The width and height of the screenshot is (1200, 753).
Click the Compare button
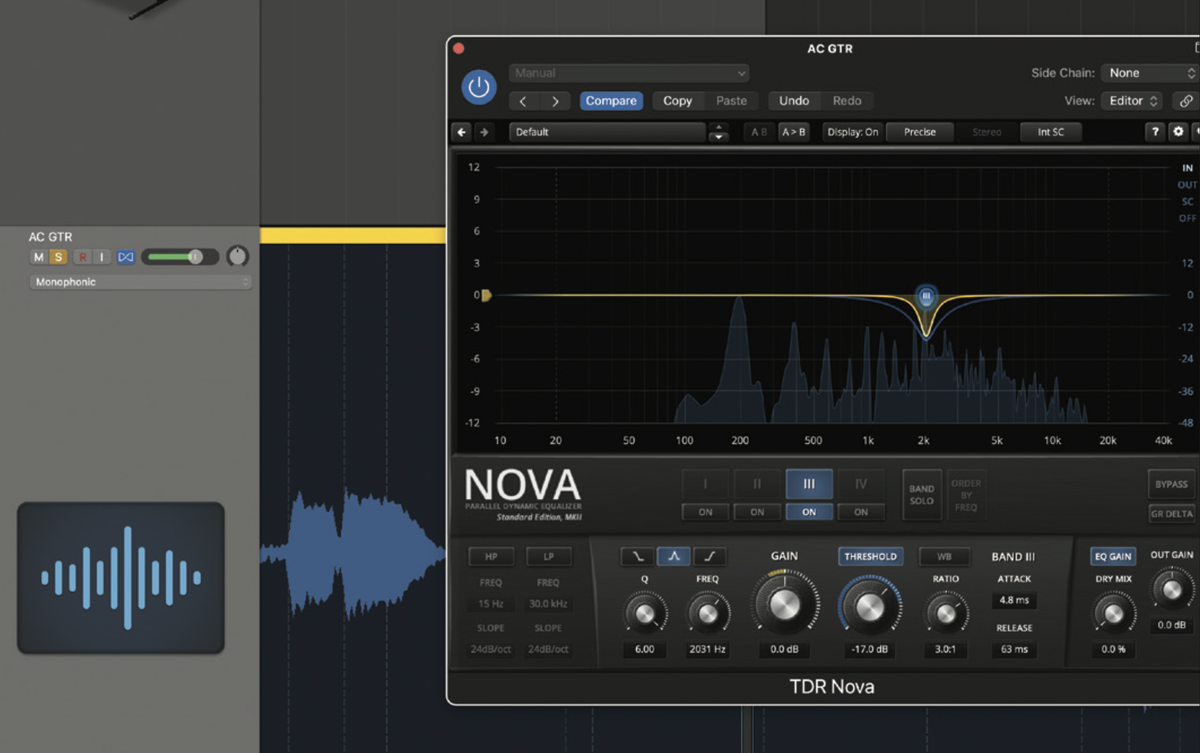[x=611, y=100]
